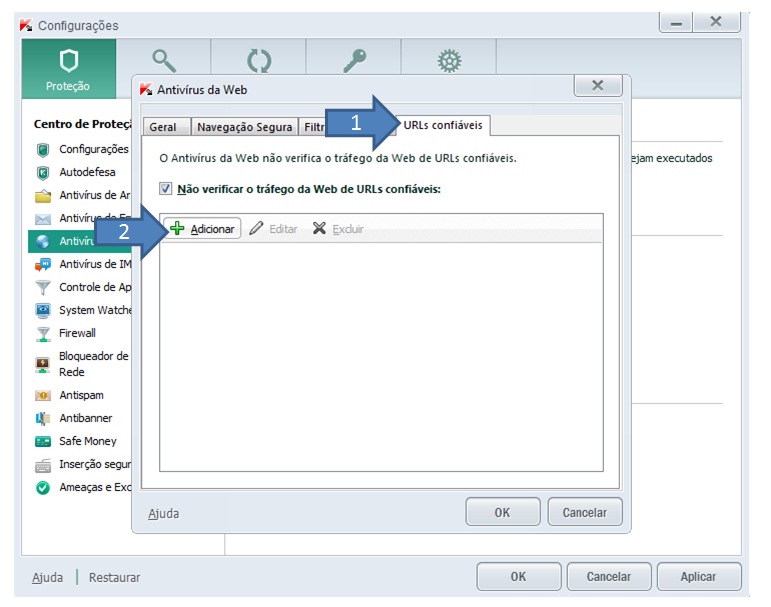Select Configurações in the protection list

[94, 149]
